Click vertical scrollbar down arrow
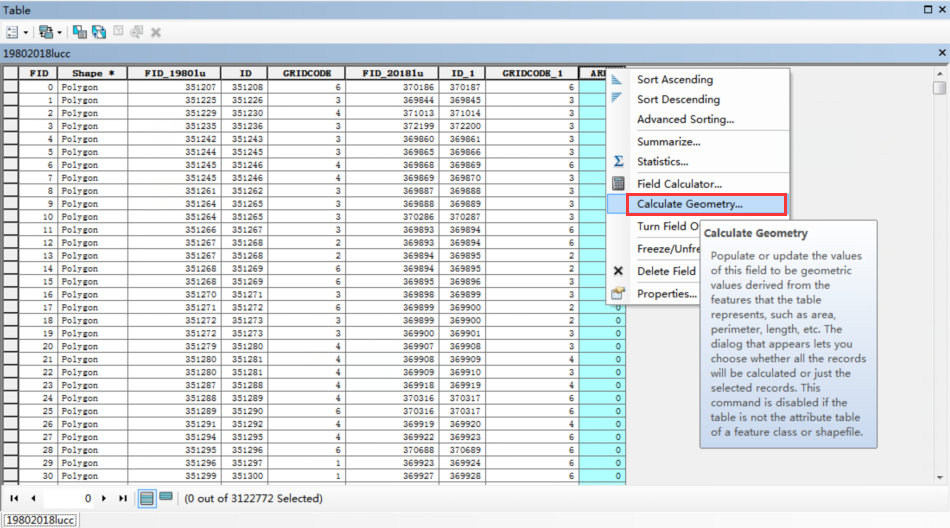The height and width of the screenshot is (528, 950). pyautogui.click(x=940, y=477)
